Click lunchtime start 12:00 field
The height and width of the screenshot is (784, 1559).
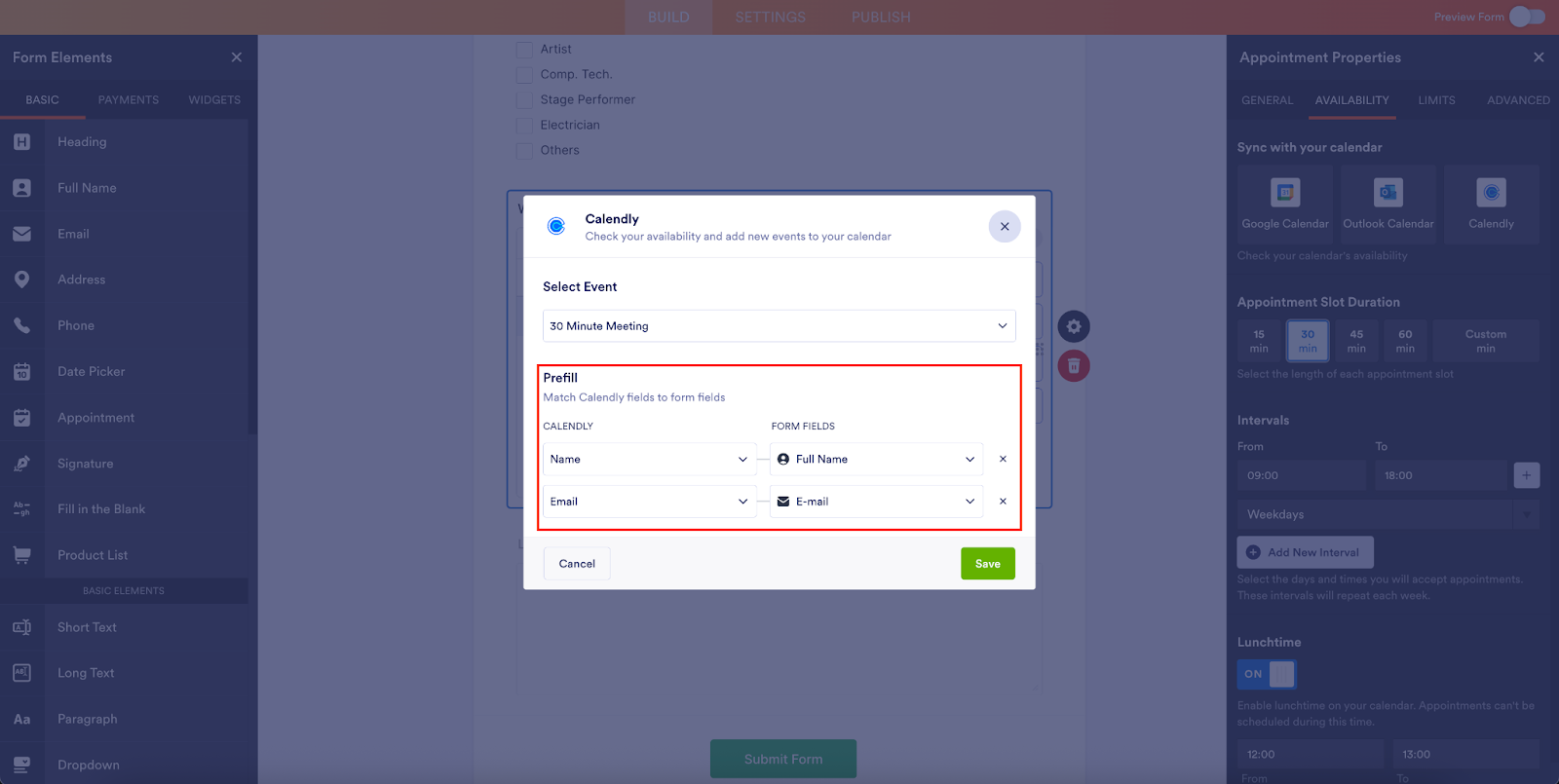[x=1311, y=754]
